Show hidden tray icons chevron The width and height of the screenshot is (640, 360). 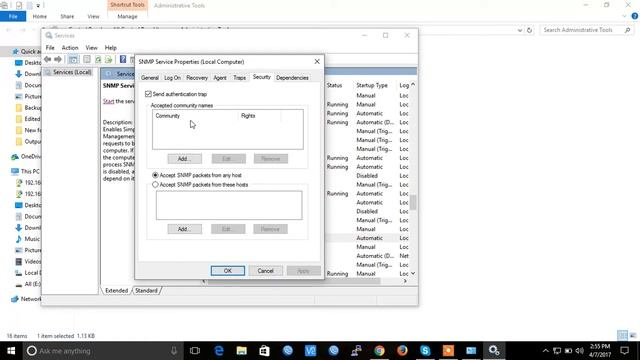(x=546, y=351)
